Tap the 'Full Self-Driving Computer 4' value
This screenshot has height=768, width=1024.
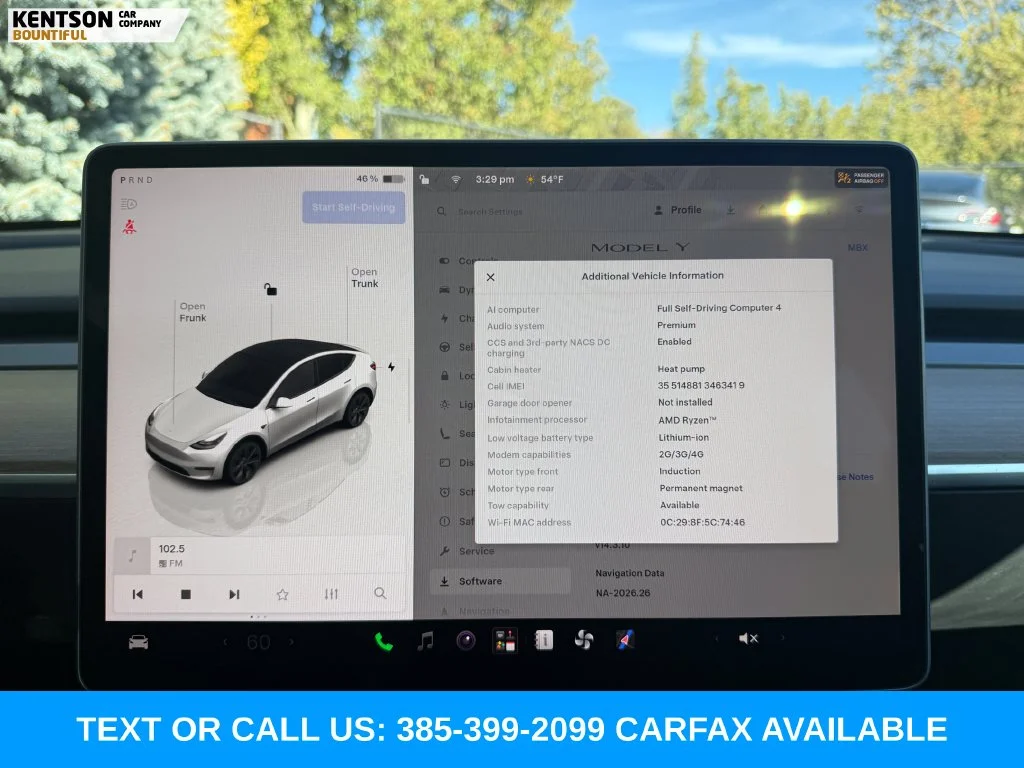[x=719, y=308]
